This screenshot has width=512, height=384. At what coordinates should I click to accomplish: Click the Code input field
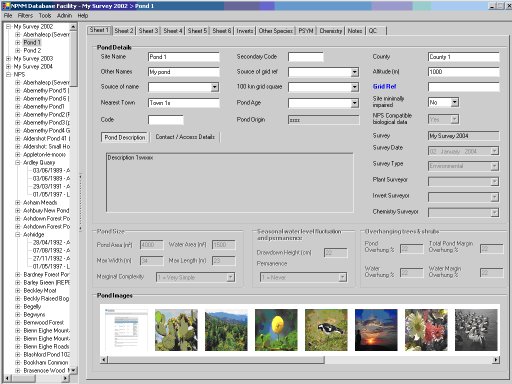[x=166, y=120]
